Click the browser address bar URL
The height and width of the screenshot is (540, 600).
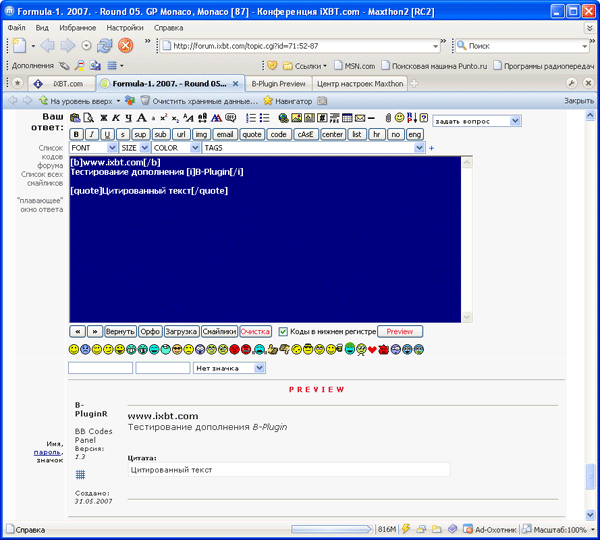click(245, 46)
